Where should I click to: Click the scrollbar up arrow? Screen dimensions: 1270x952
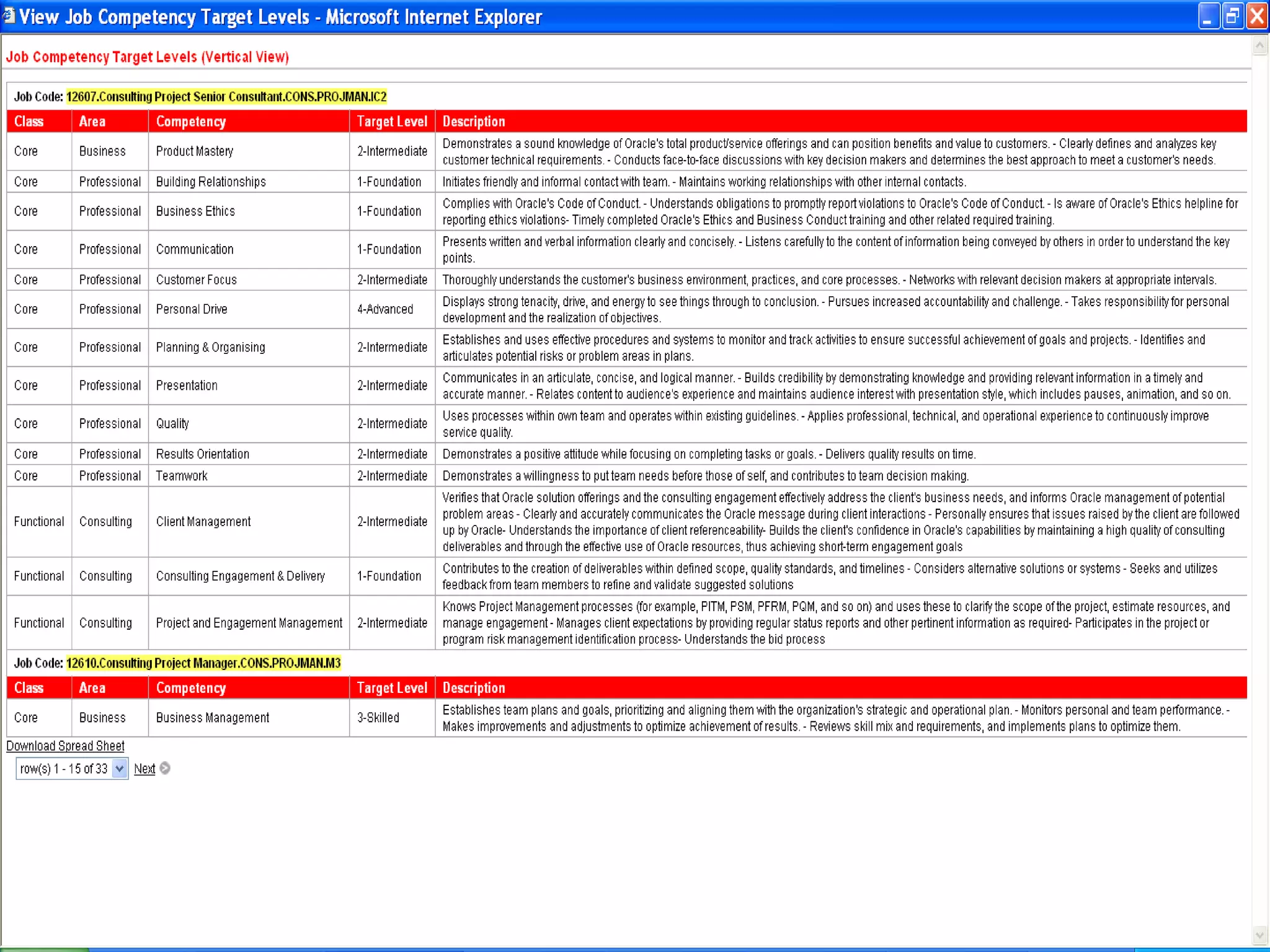click(1259, 45)
